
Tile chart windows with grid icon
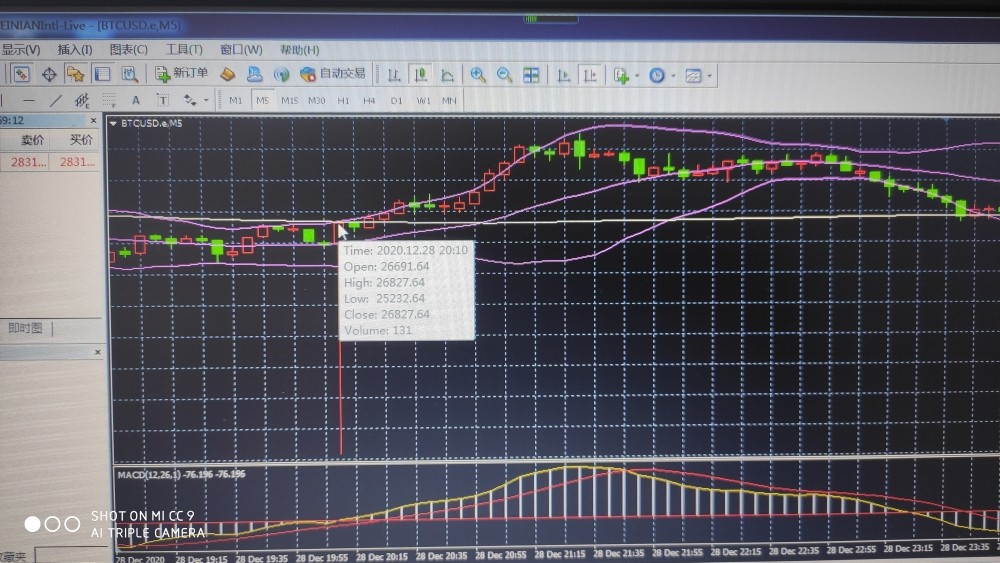[x=531, y=75]
